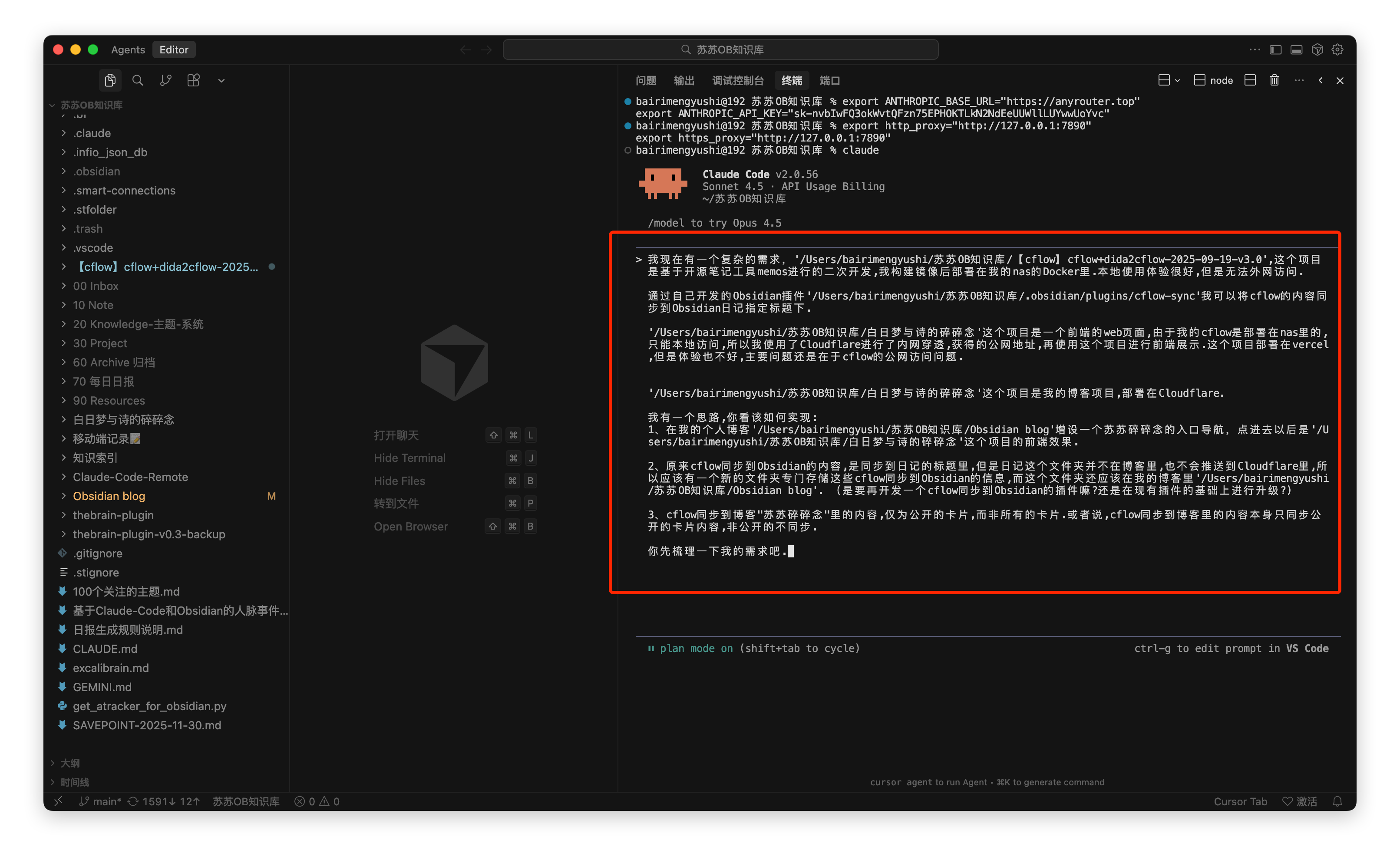The image size is (1400, 863).
Task: Open the CLAUDE.md file
Action: coord(105,649)
